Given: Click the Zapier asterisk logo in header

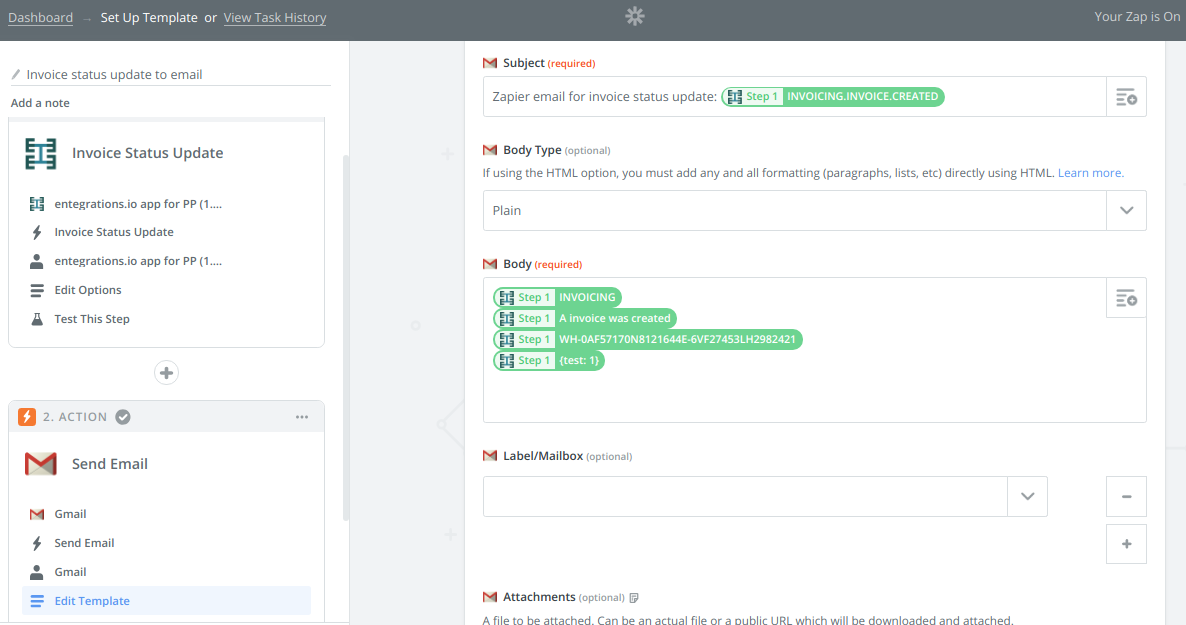Looking at the screenshot, I should point(635,17).
